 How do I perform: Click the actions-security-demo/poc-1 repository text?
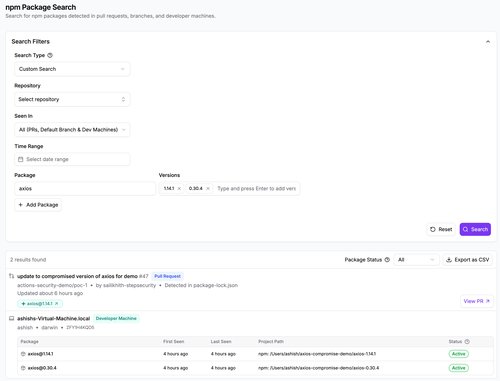click(52, 285)
